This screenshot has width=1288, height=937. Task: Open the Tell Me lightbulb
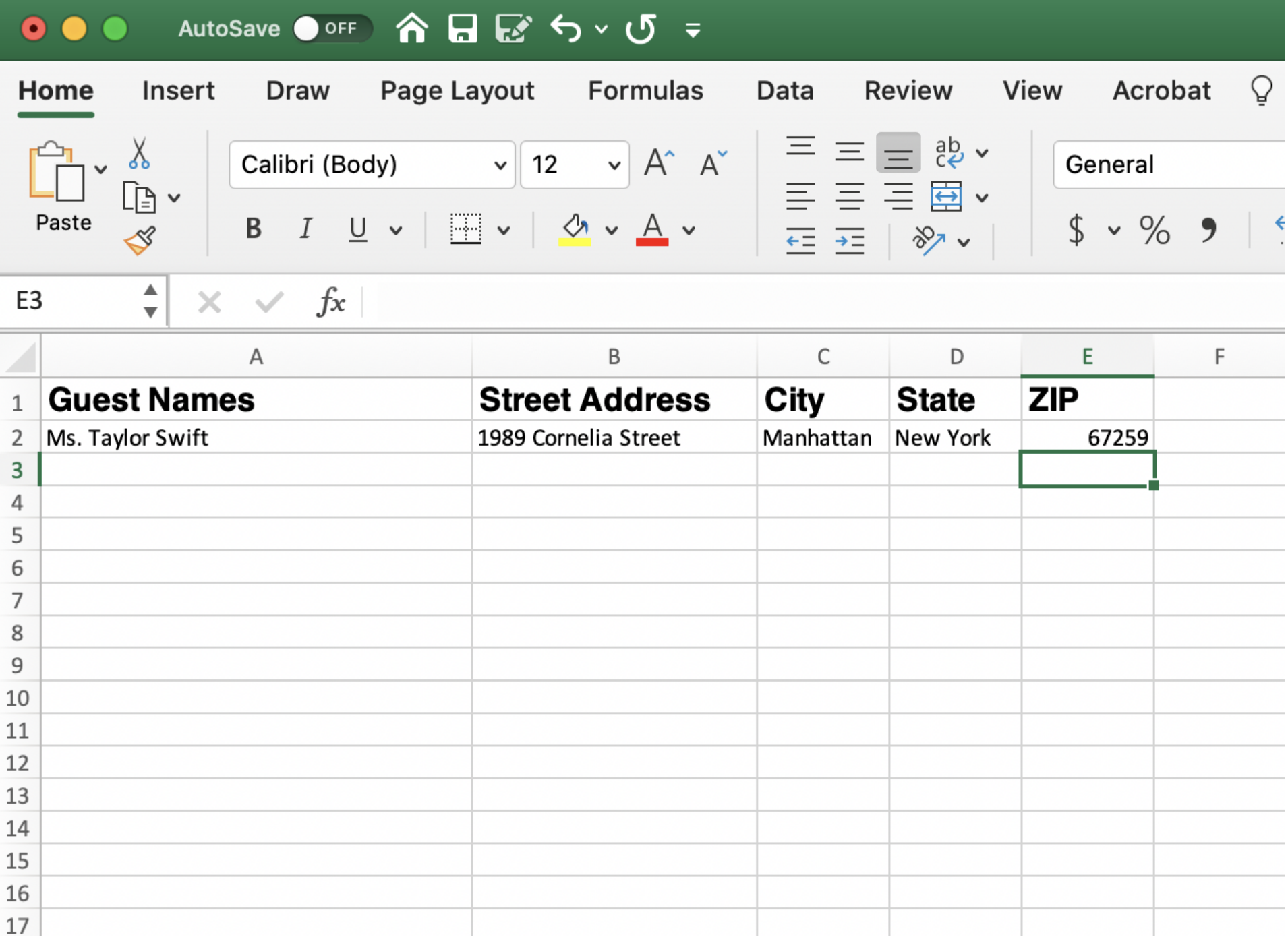coord(1261,90)
